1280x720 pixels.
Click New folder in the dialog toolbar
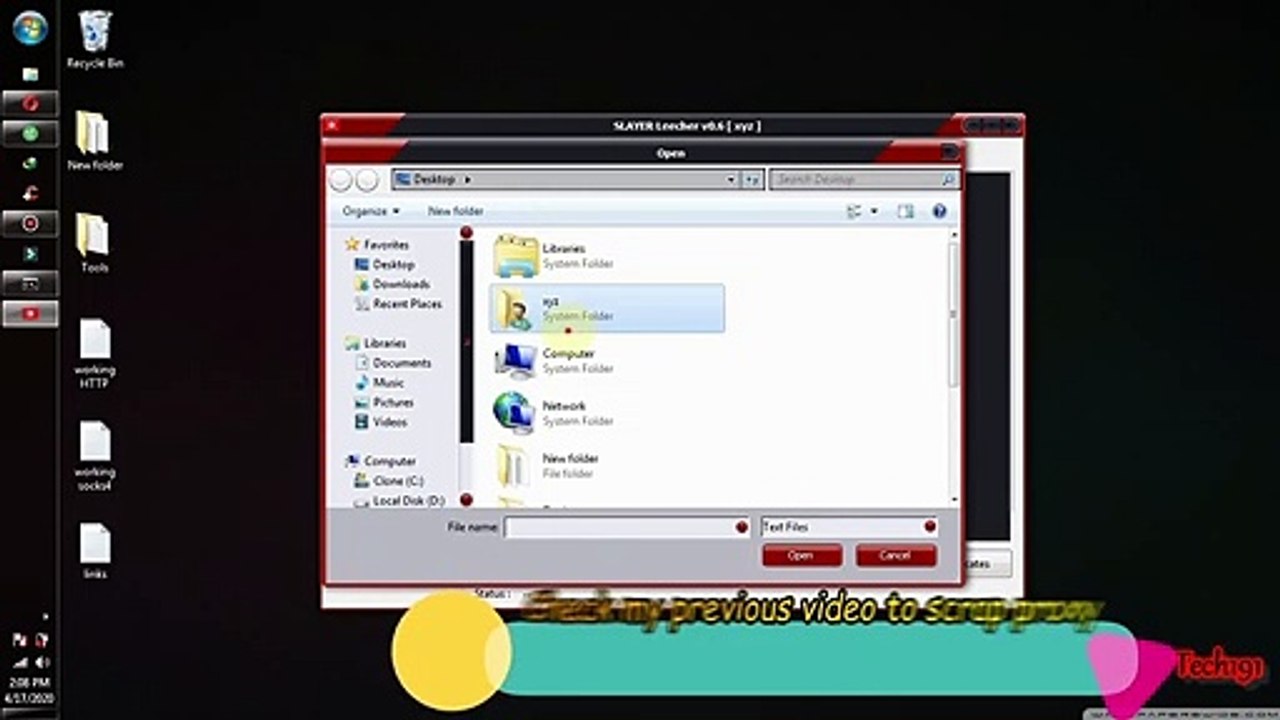(455, 211)
